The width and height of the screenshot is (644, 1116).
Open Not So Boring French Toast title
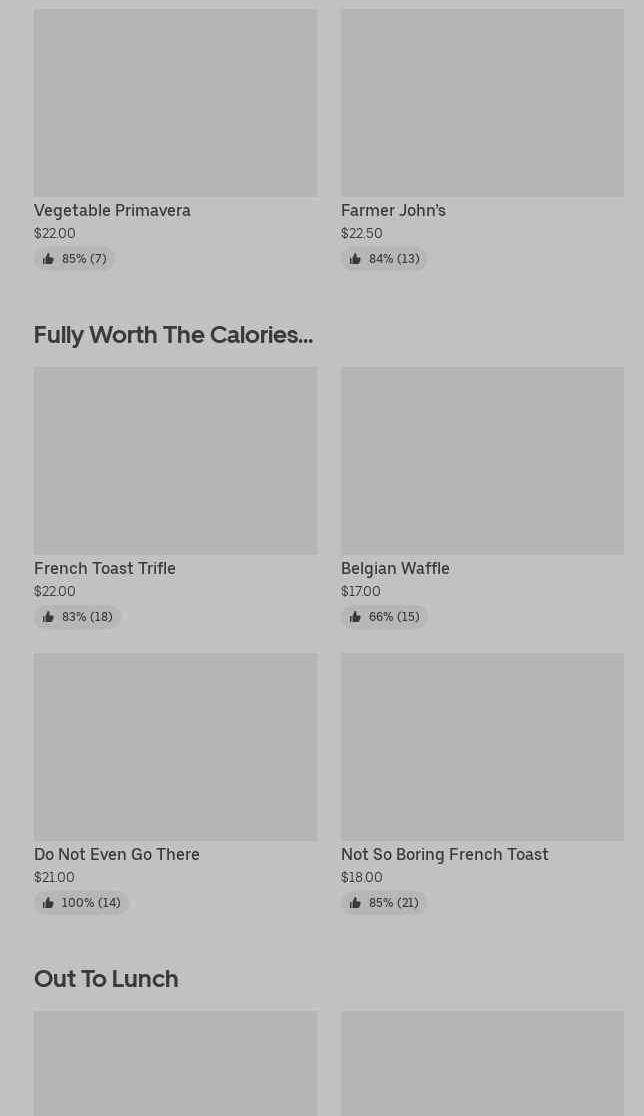point(444,855)
